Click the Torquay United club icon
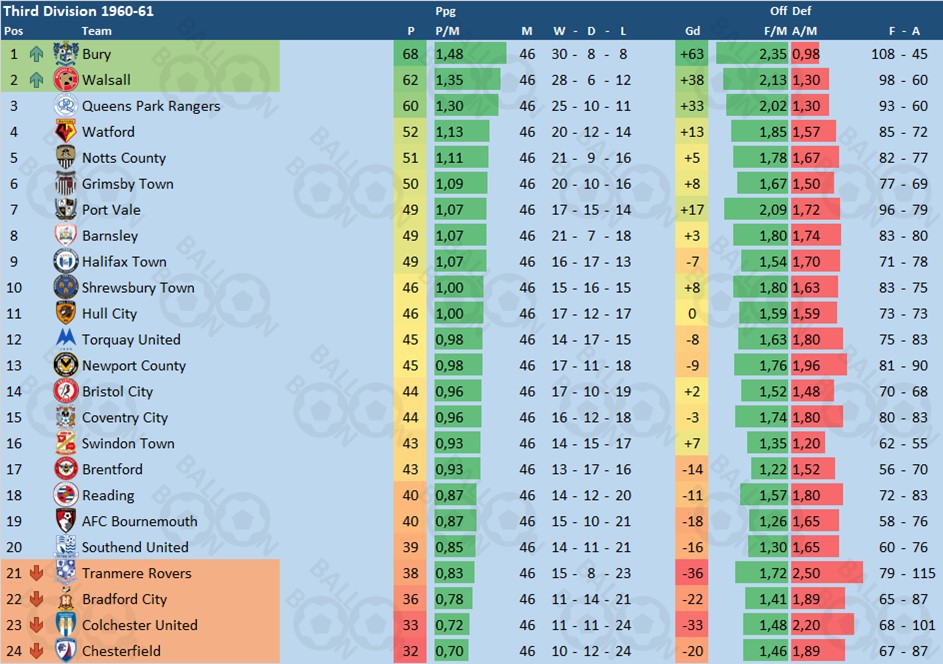This screenshot has height=664, width=943. (66, 339)
